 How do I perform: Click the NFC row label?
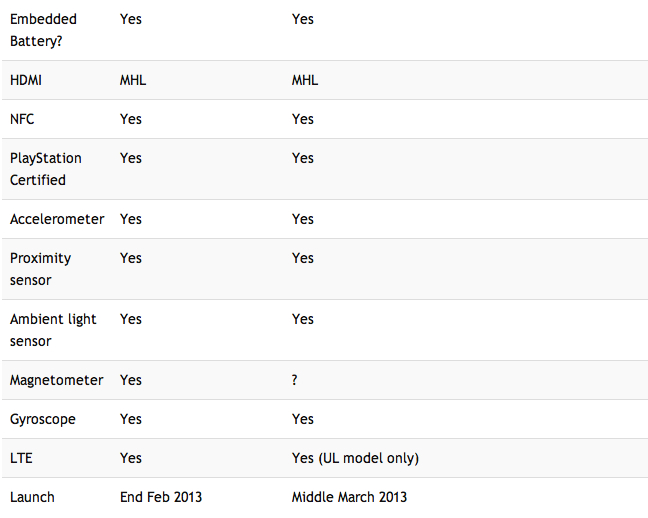click(x=22, y=119)
